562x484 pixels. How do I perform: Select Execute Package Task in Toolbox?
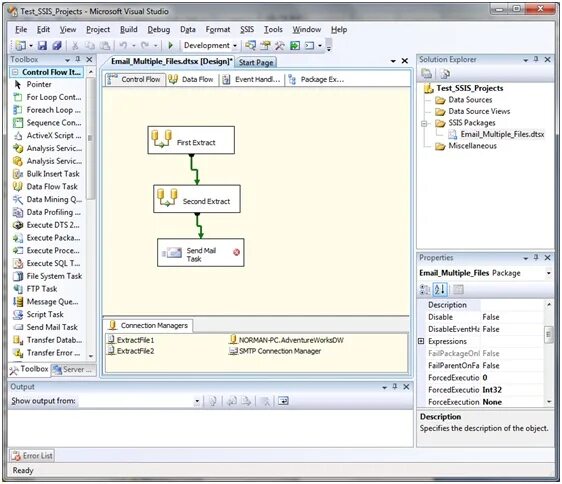(x=47, y=238)
